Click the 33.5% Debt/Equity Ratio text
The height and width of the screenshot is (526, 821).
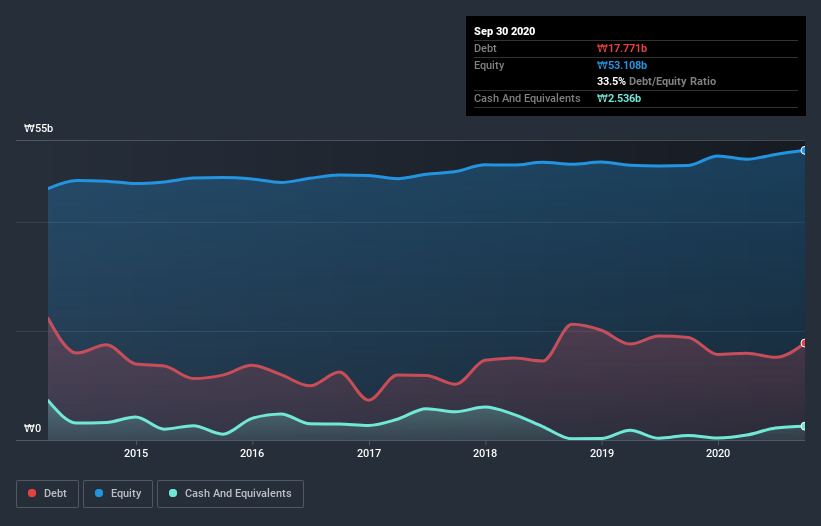click(657, 81)
